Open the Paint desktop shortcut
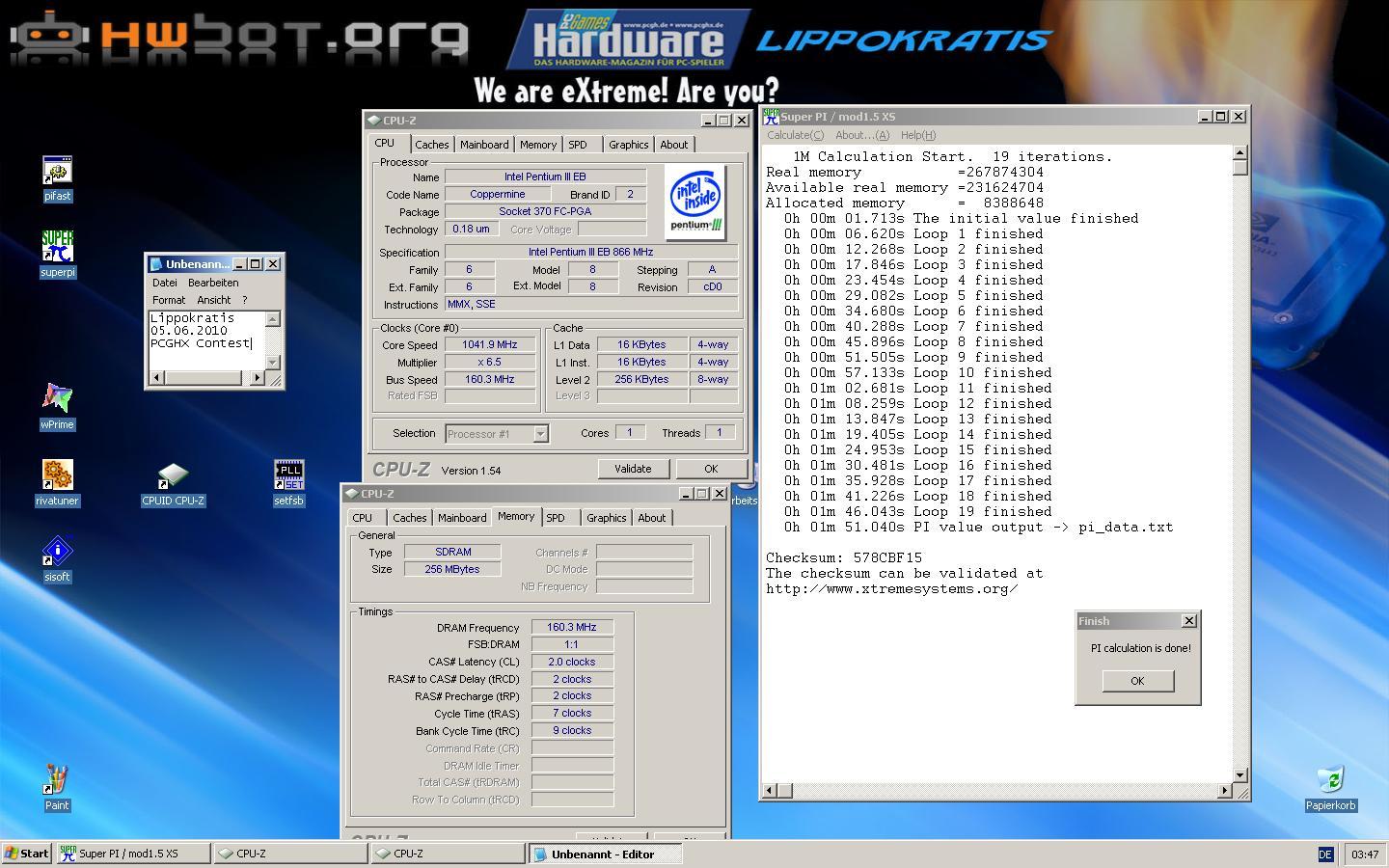The width and height of the screenshot is (1389, 868). pos(57,788)
